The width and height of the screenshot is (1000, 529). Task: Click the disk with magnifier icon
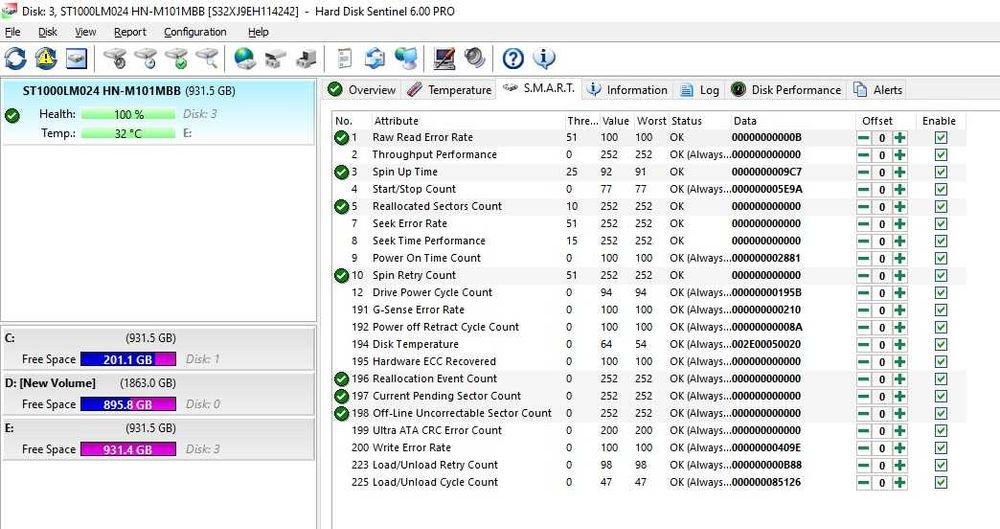(207, 59)
